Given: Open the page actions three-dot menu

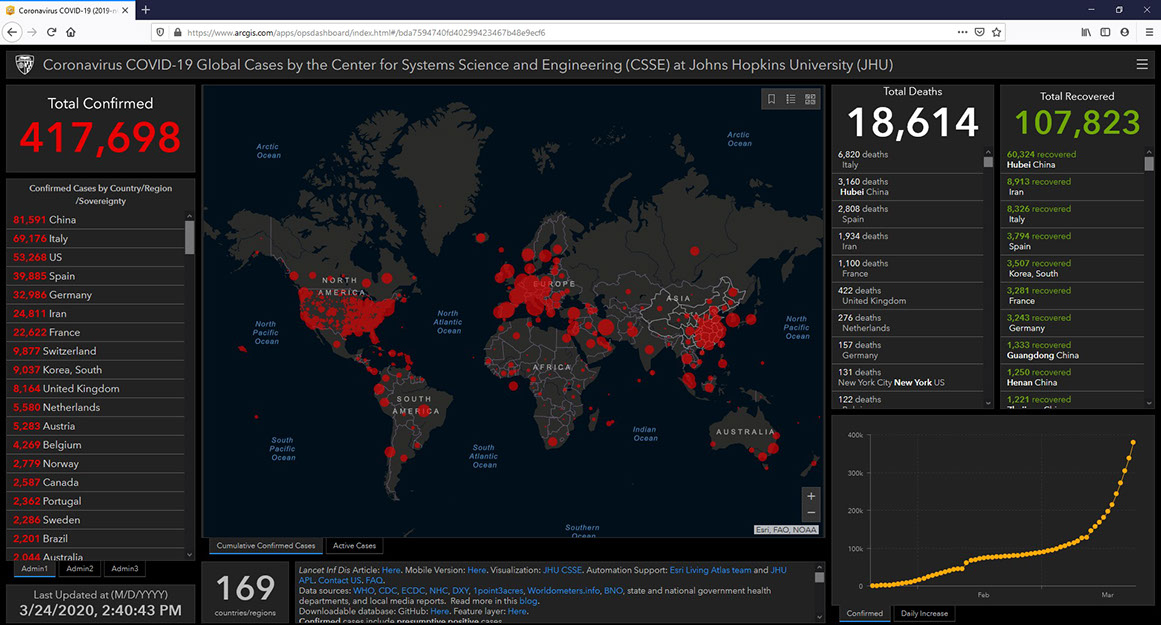Looking at the screenshot, I should (x=962, y=32).
